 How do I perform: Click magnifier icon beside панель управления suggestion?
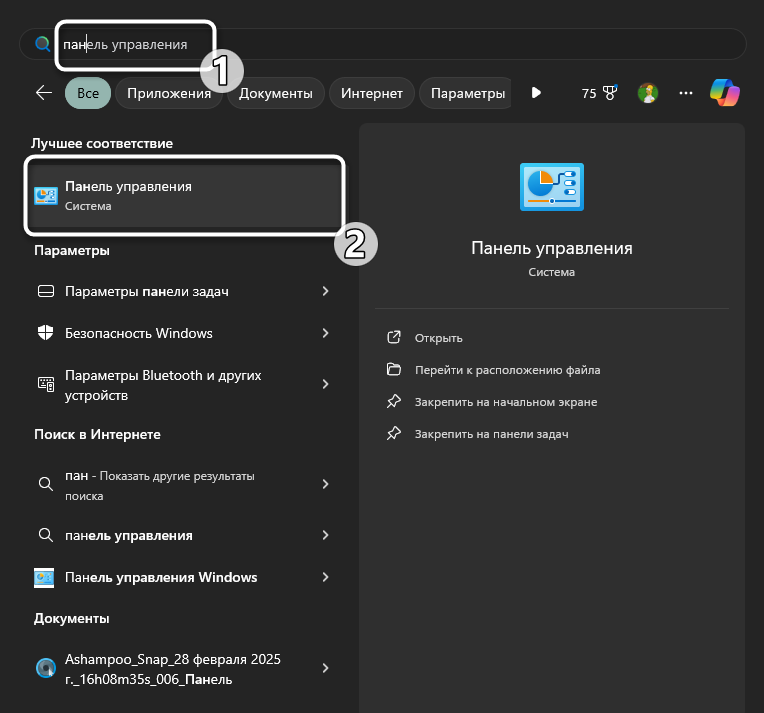pos(46,535)
